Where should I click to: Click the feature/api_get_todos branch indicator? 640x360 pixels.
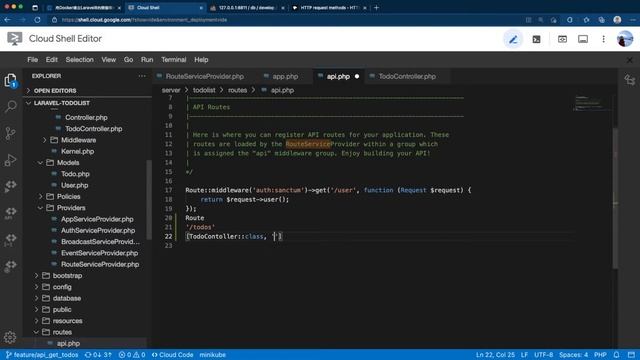pyautogui.click(x=42, y=355)
